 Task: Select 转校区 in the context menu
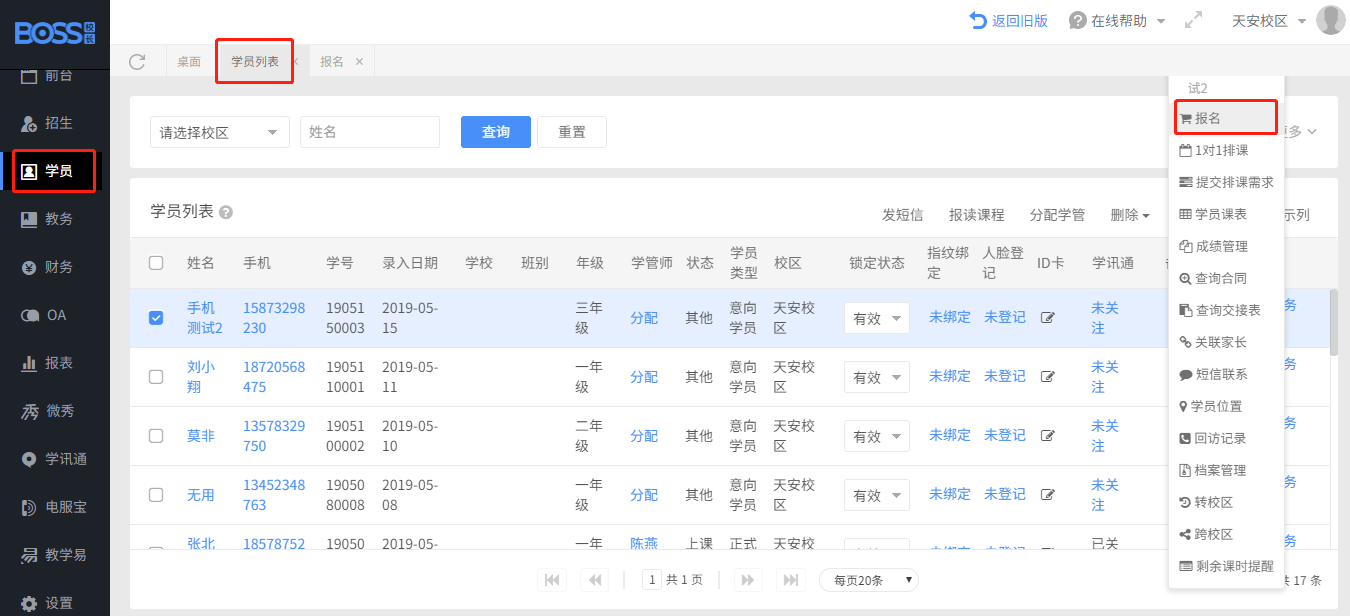point(1226,502)
